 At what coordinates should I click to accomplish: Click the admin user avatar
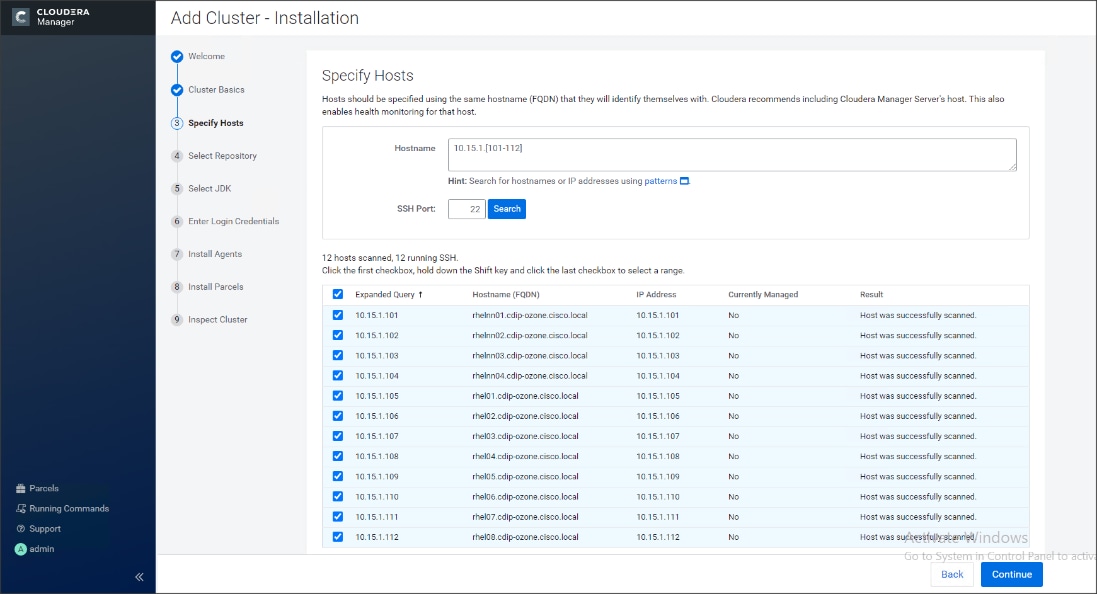click(x=20, y=549)
